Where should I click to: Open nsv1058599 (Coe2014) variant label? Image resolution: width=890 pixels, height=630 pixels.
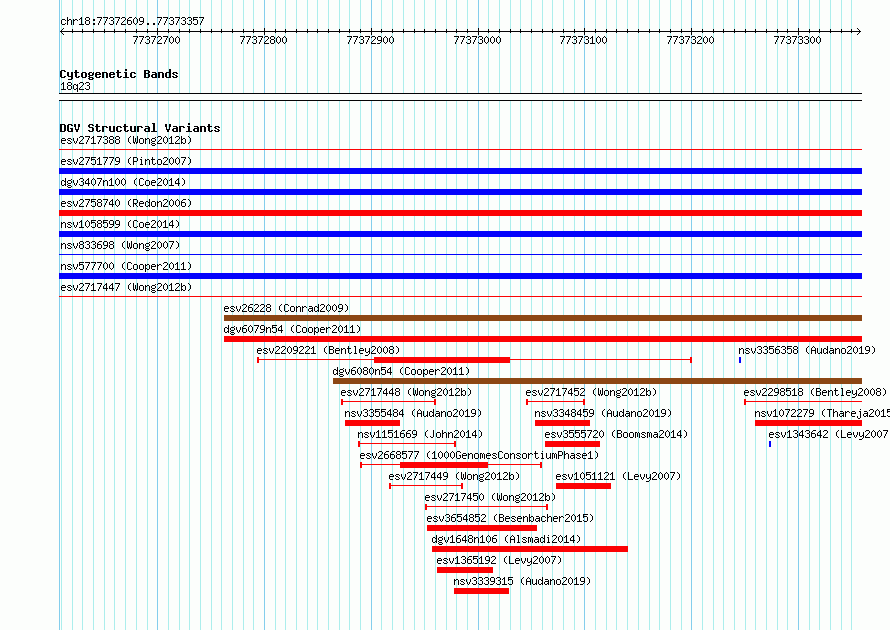coord(120,224)
